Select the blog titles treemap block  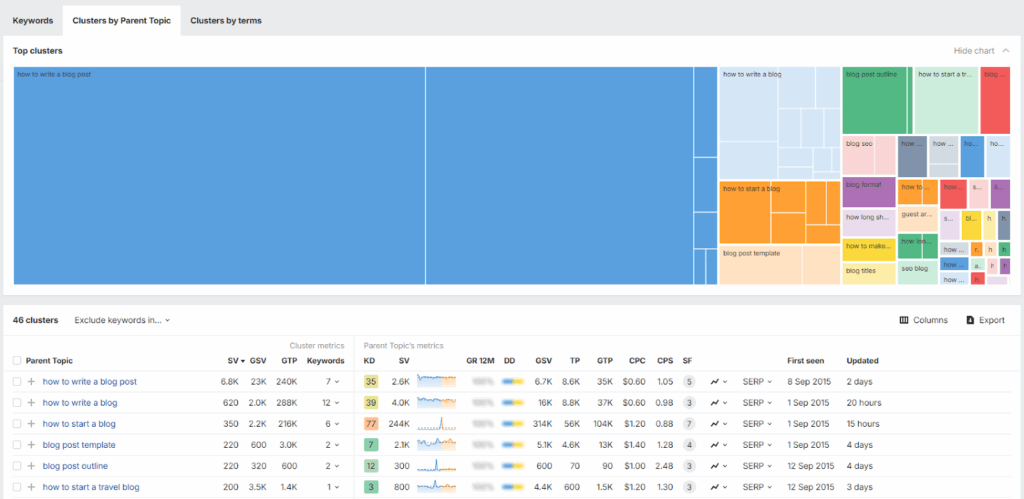point(869,274)
